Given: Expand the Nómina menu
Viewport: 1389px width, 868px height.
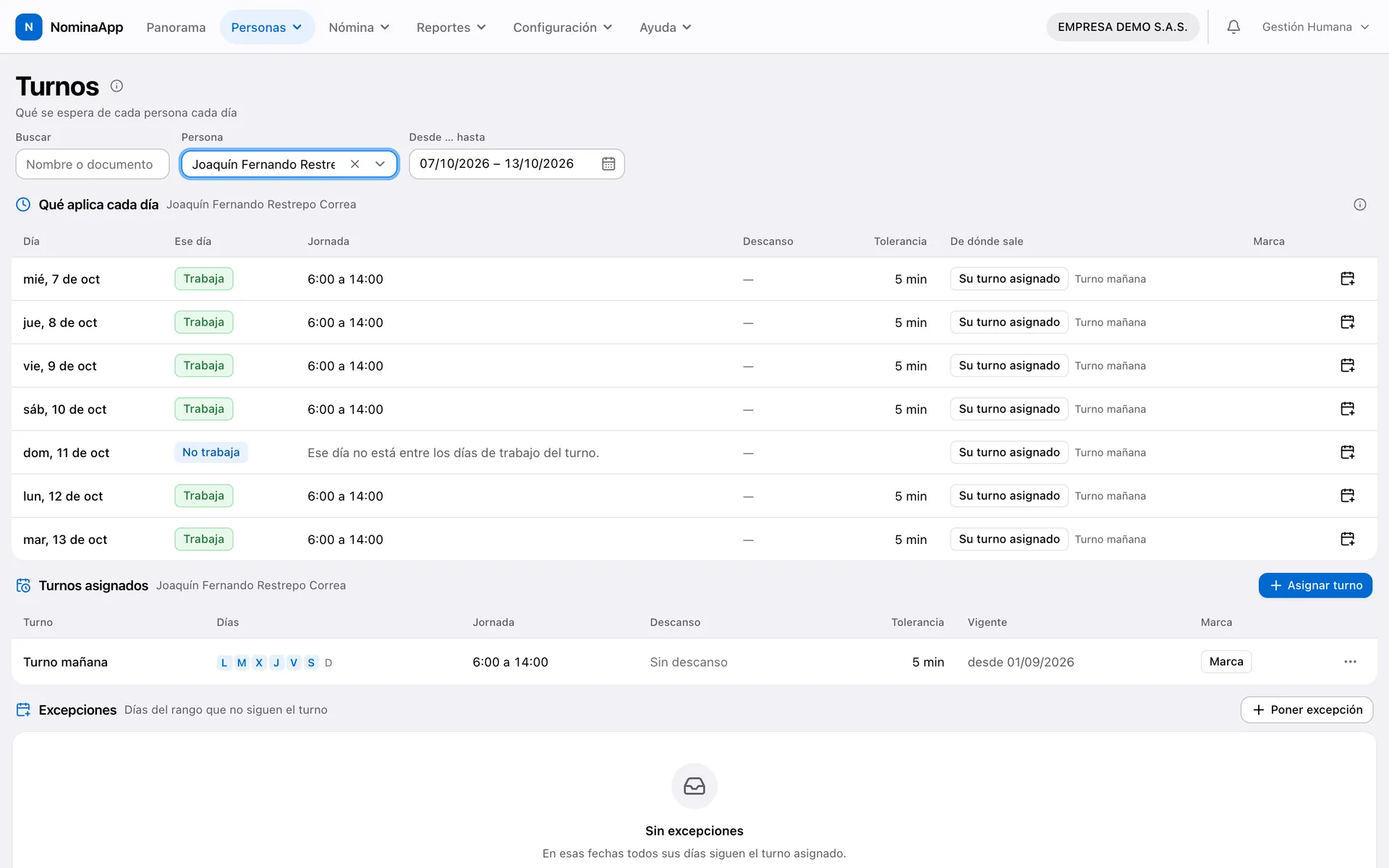Looking at the screenshot, I should pos(359,27).
